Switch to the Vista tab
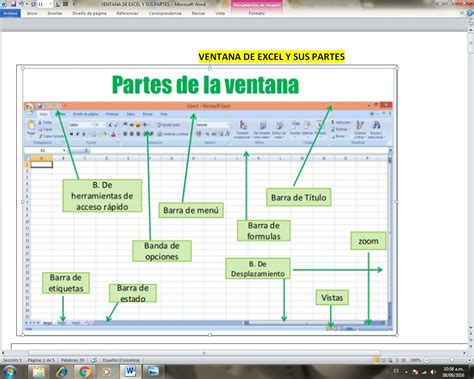Viewport: 474px width, 379px height. tap(220, 13)
